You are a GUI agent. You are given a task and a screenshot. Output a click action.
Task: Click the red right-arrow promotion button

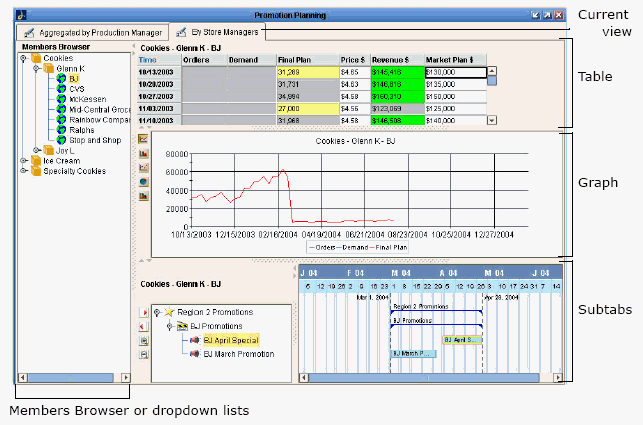pyautogui.click(x=144, y=313)
